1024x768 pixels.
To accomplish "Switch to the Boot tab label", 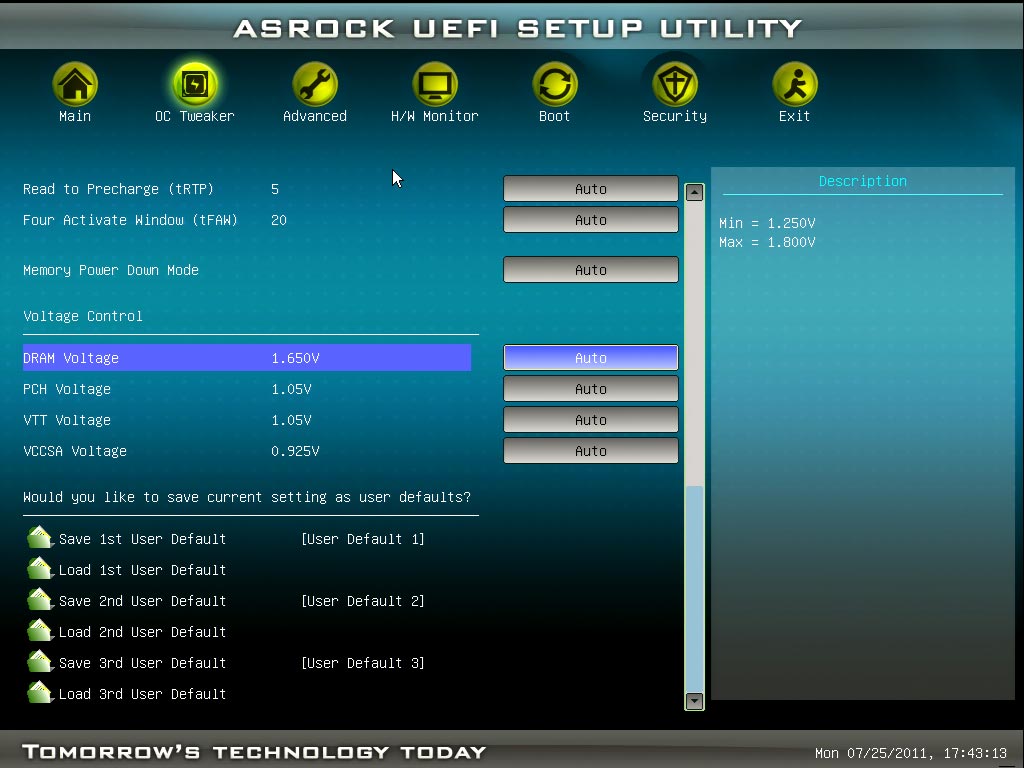I will (x=554, y=116).
